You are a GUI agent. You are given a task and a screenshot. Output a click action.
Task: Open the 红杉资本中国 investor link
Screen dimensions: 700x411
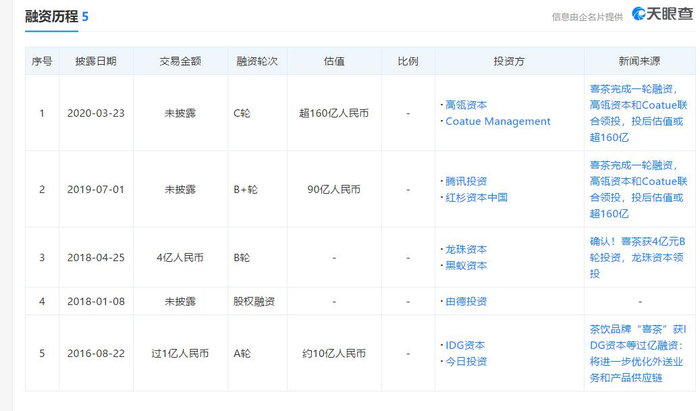click(476, 197)
